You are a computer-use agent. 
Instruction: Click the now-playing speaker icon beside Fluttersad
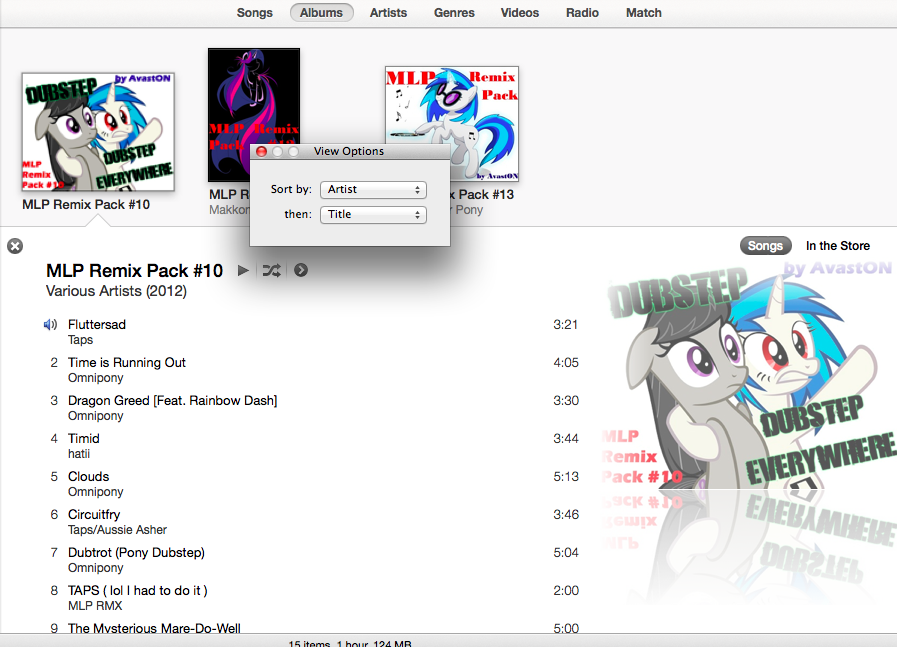pyautogui.click(x=50, y=325)
